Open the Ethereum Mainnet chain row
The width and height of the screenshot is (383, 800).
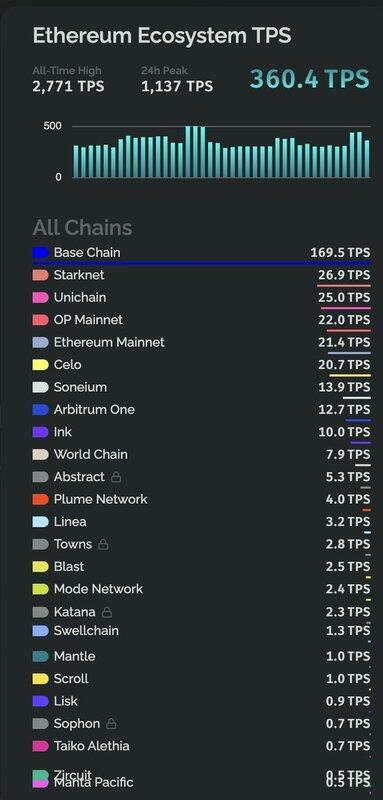201,343
